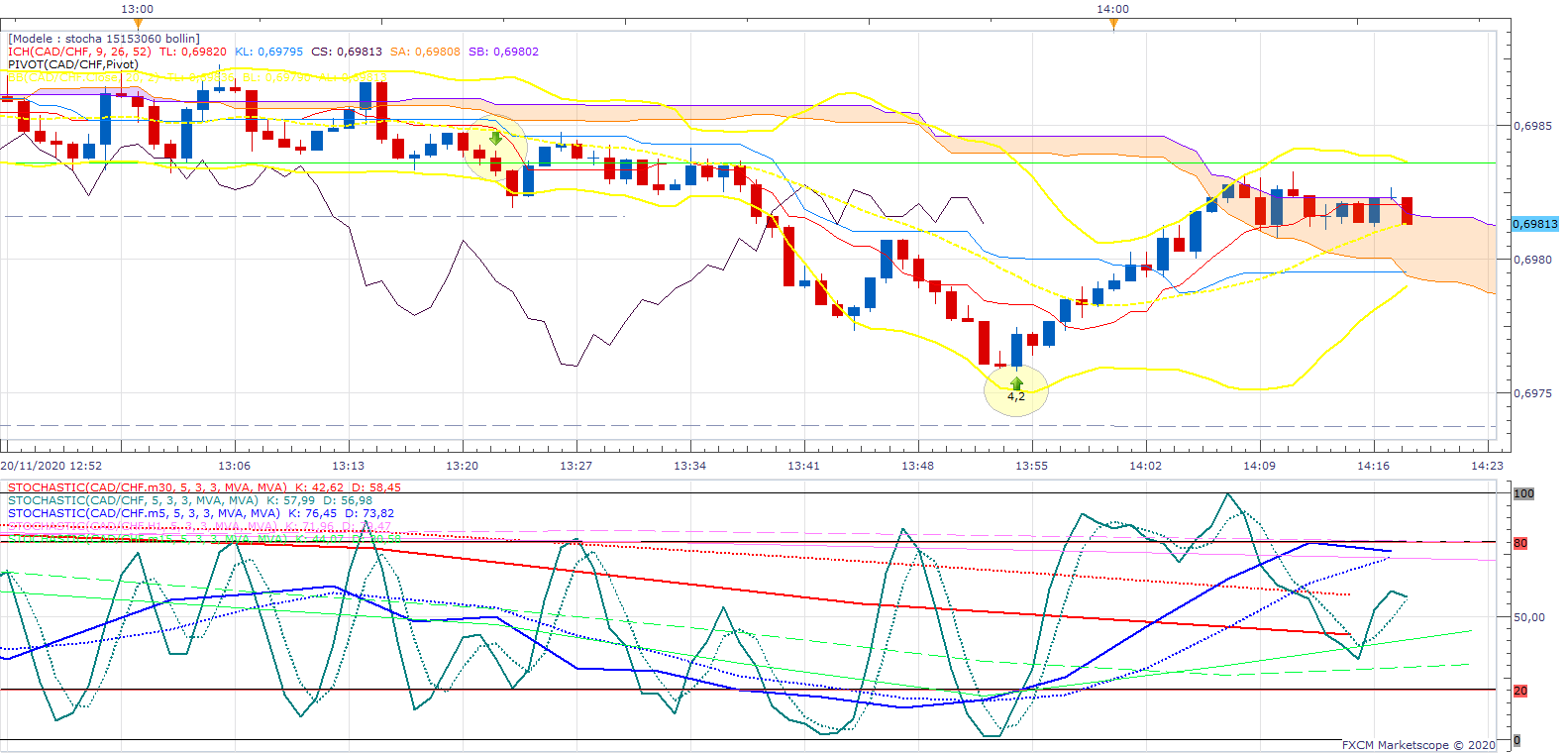Click the 0,6980 price axis label
This screenshot has width=1568, height=753.
click(x=1532, y=260)
